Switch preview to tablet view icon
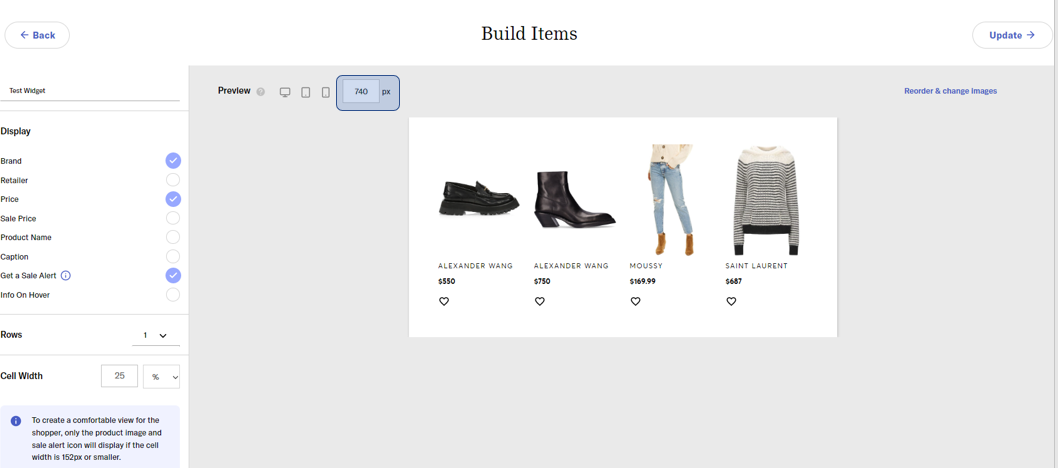Screen dimensions: 1058x468 pos(306,92)
